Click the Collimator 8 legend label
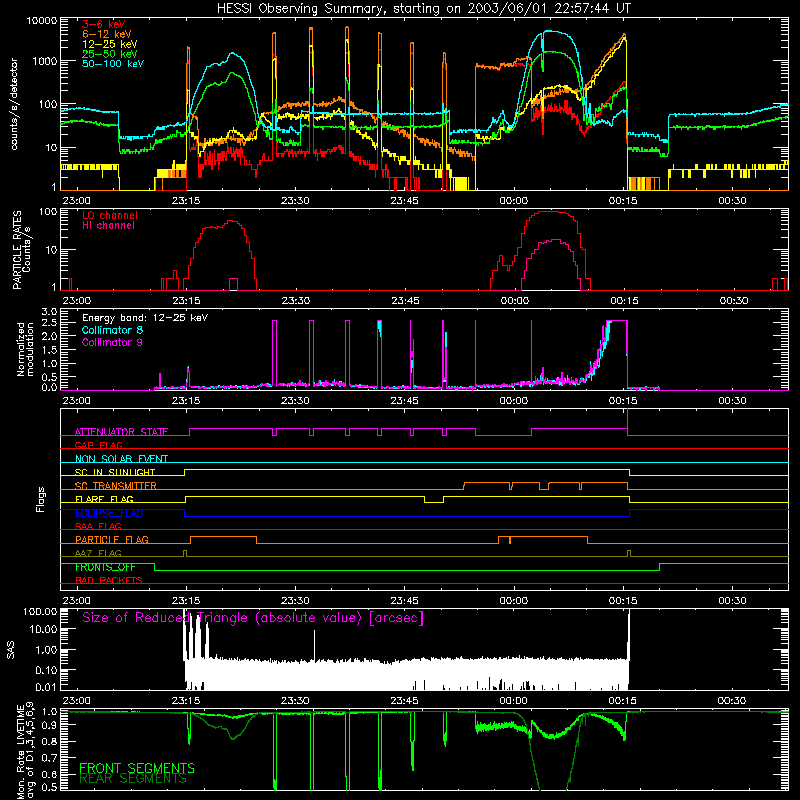This screenshot has height=800, width=800. [x=112, y=330]
